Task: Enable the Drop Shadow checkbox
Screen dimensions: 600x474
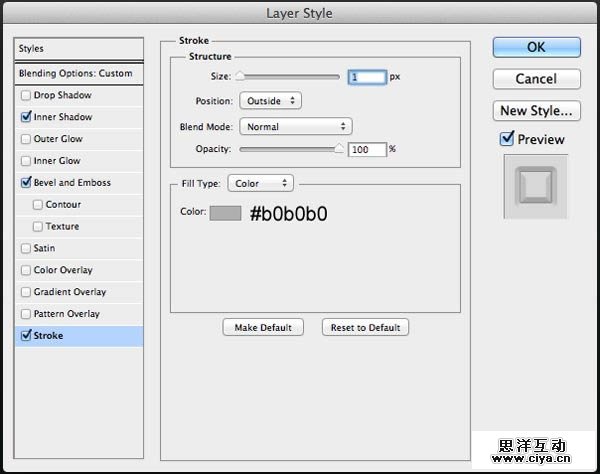Action: 25,96
